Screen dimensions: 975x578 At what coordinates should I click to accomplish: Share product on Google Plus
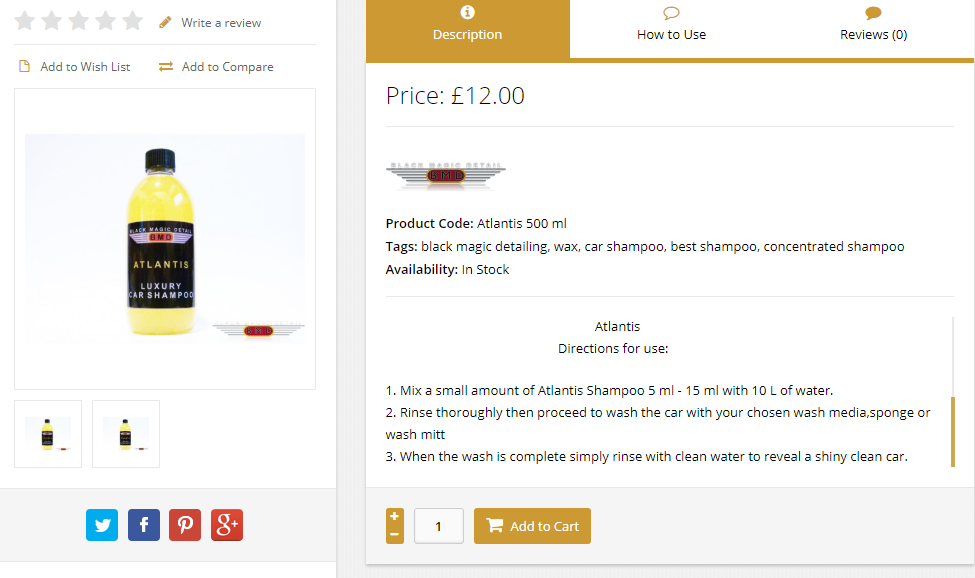(227, 525)
